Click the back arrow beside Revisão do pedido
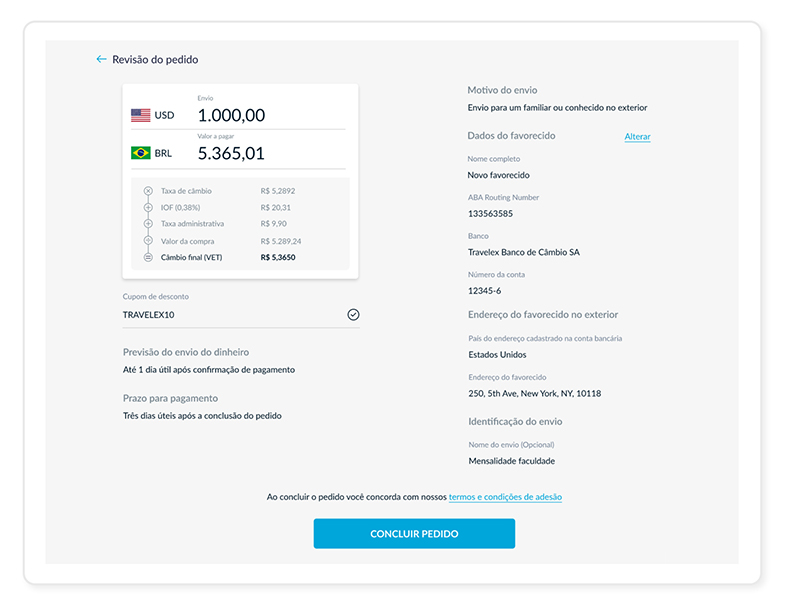This screenshot has width=785, height=606. click(101, 60)
